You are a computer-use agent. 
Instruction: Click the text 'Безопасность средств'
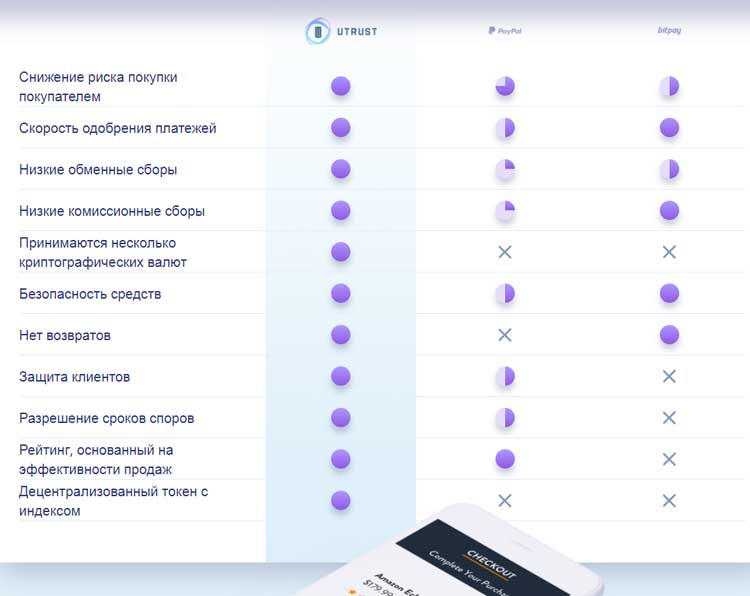[90, 294]
